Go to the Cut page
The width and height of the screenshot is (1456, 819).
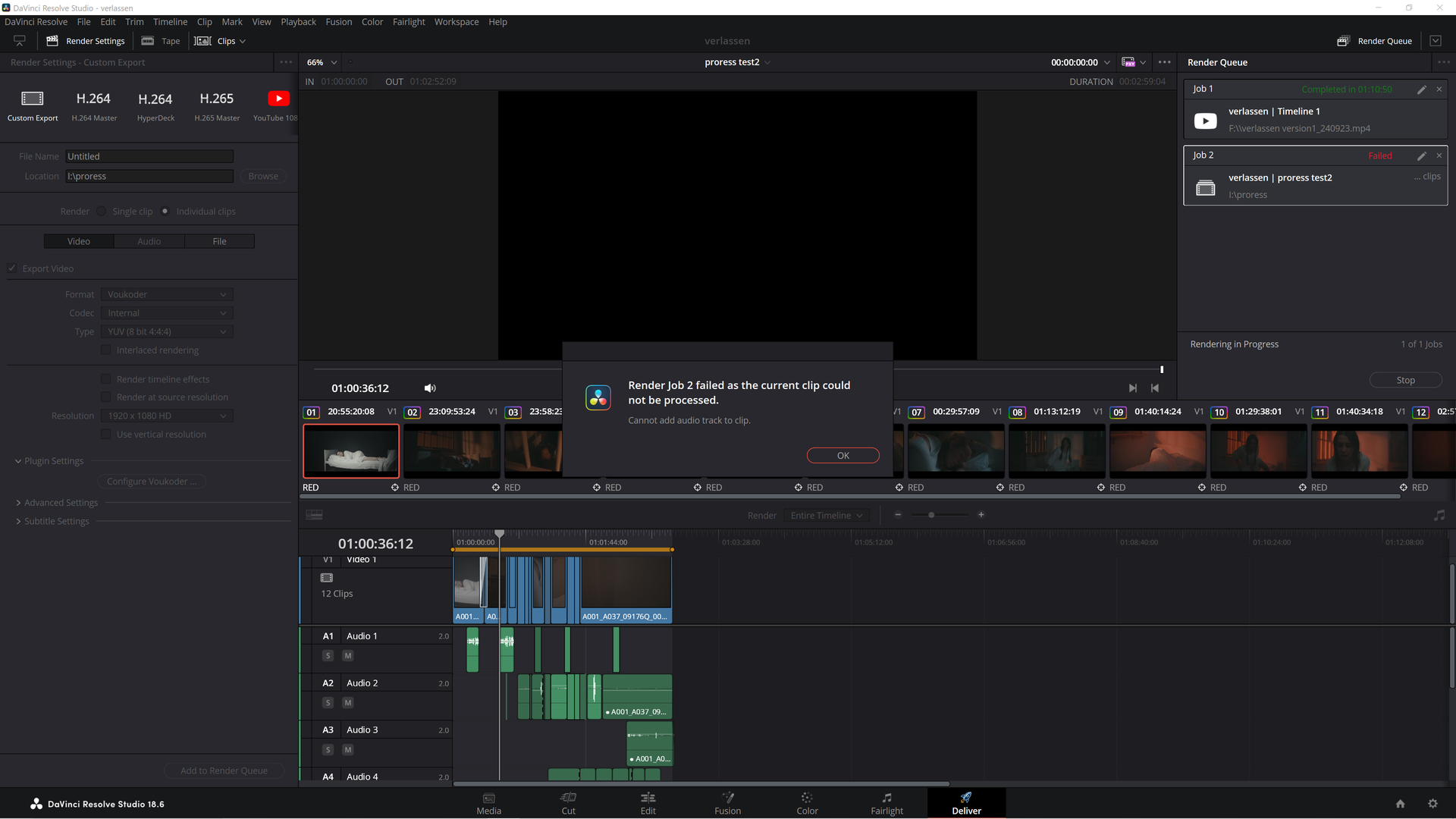pyautogui.click(x=569, y=803)
